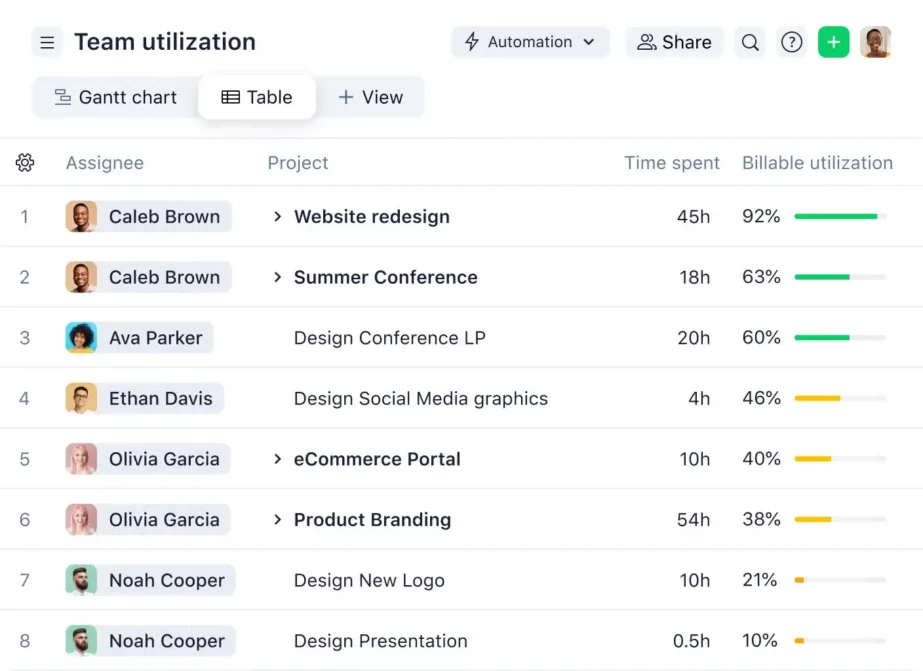Sort by the Time spent column header
923x671 pixels.
671,163
